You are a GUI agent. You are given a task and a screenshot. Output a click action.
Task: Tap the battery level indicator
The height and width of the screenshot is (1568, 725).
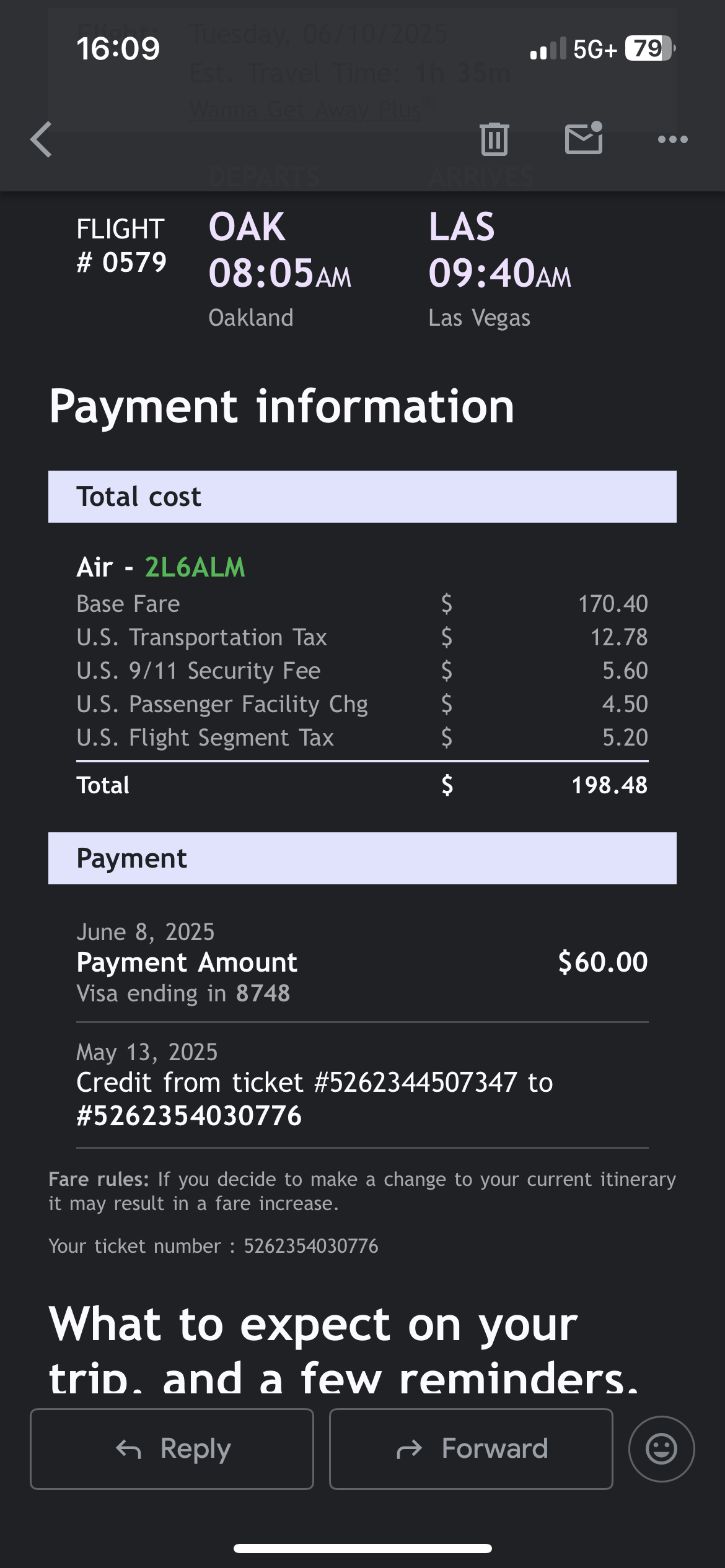[x=649, y=48]
